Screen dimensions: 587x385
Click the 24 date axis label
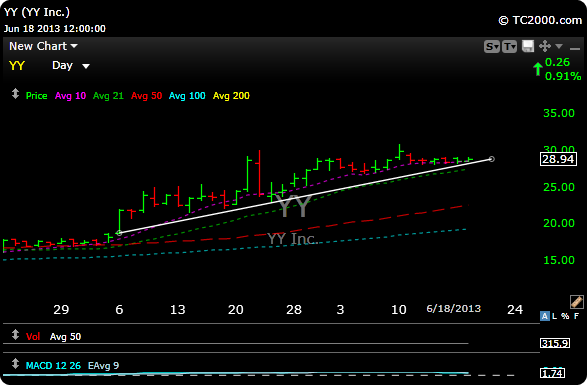click(x=515, y=310)
